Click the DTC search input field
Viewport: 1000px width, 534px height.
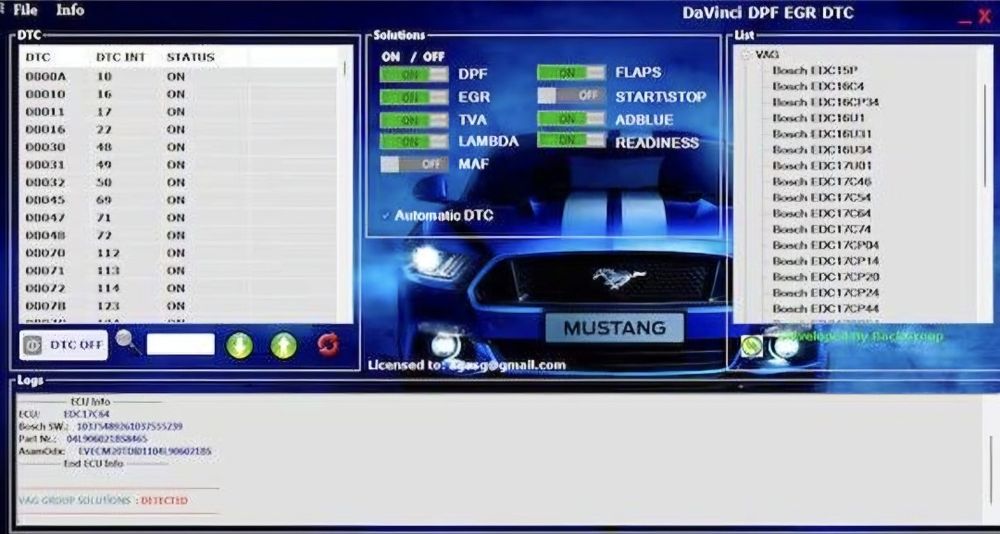click(180, 345)
